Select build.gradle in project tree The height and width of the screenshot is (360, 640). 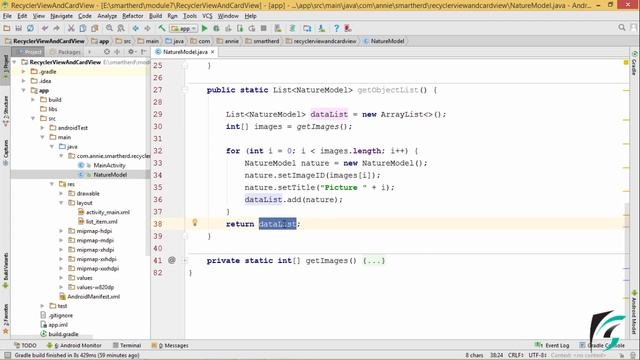click(x=63, y=334)
